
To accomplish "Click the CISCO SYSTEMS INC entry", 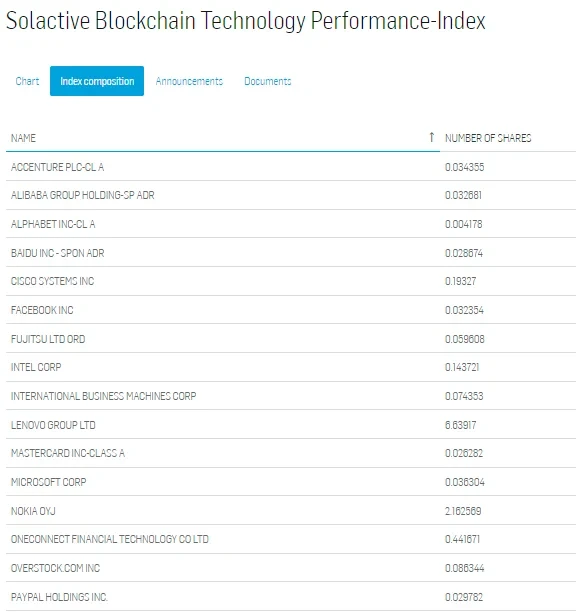I will [291, 281].
